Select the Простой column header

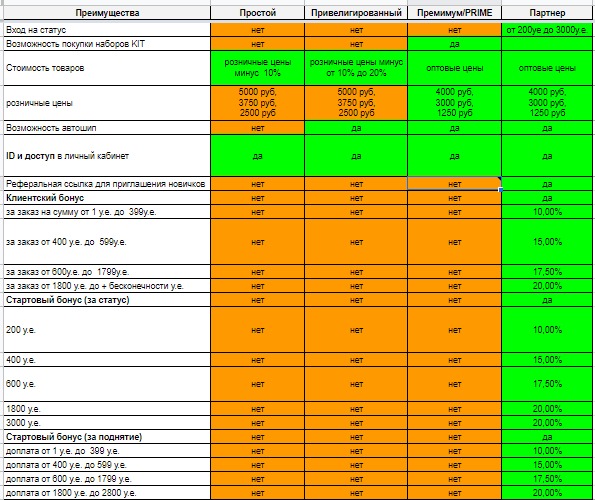click(257, 13)
